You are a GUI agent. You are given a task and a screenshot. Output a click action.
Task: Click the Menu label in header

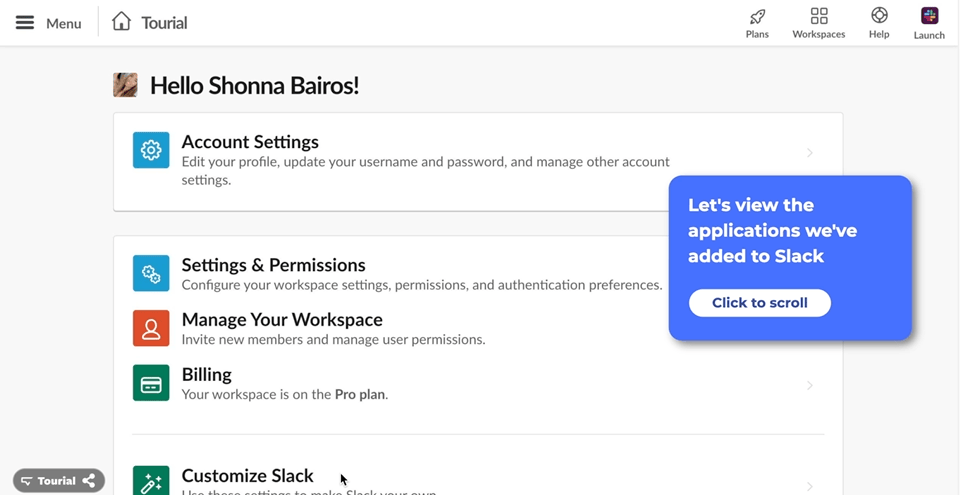(64, 24)
